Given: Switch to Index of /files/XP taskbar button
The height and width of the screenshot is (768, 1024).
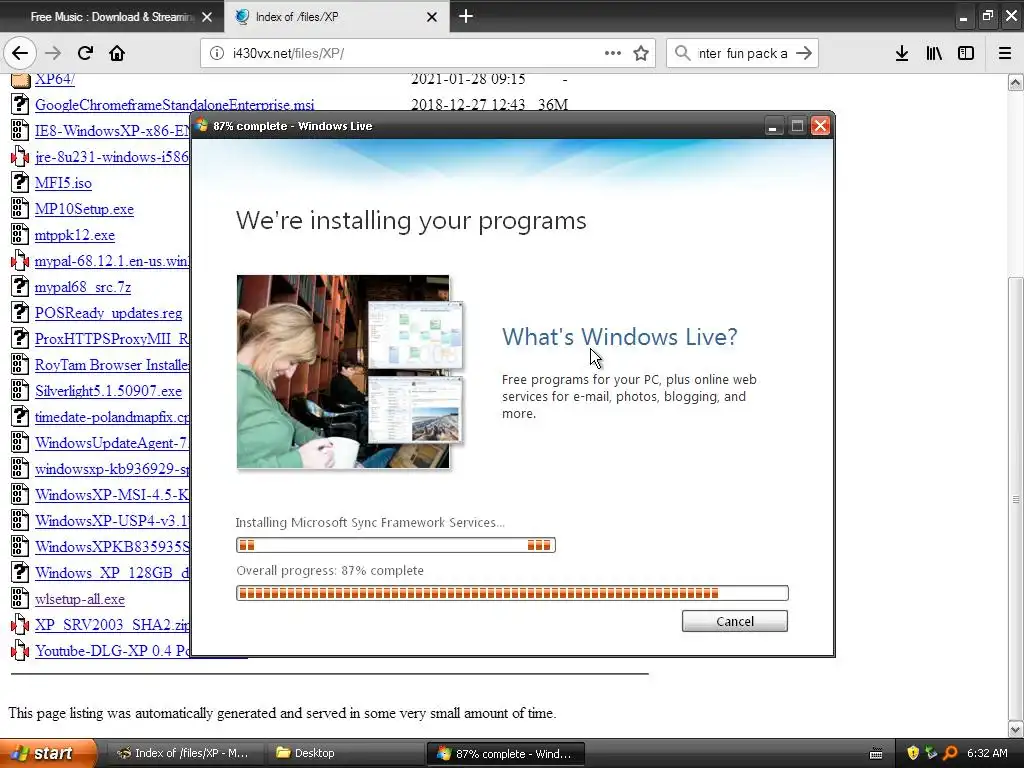Looking at the screenshot, I should coord(184,753).
